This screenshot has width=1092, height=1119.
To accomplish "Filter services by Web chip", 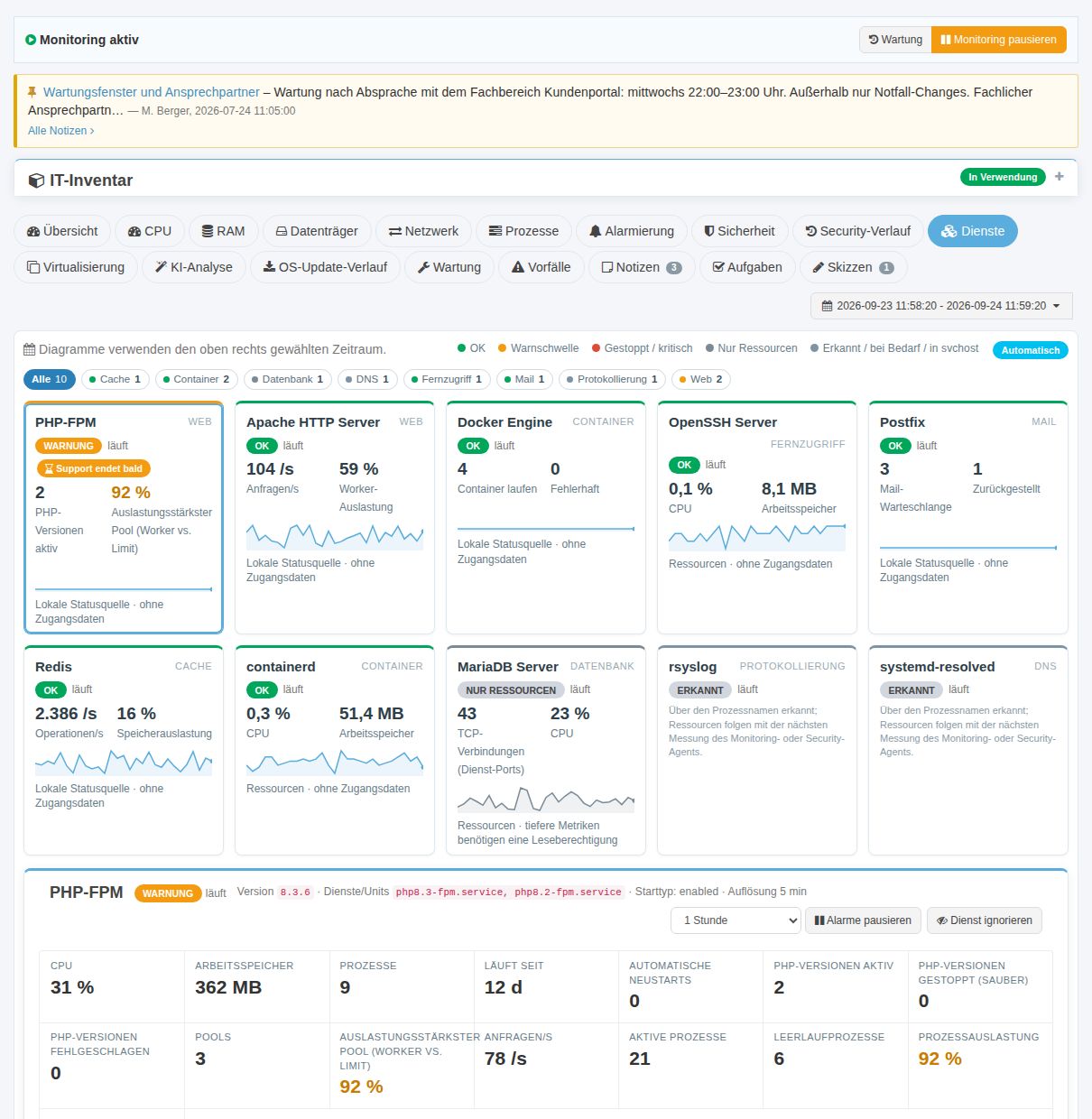I will [x=701, y=379].
